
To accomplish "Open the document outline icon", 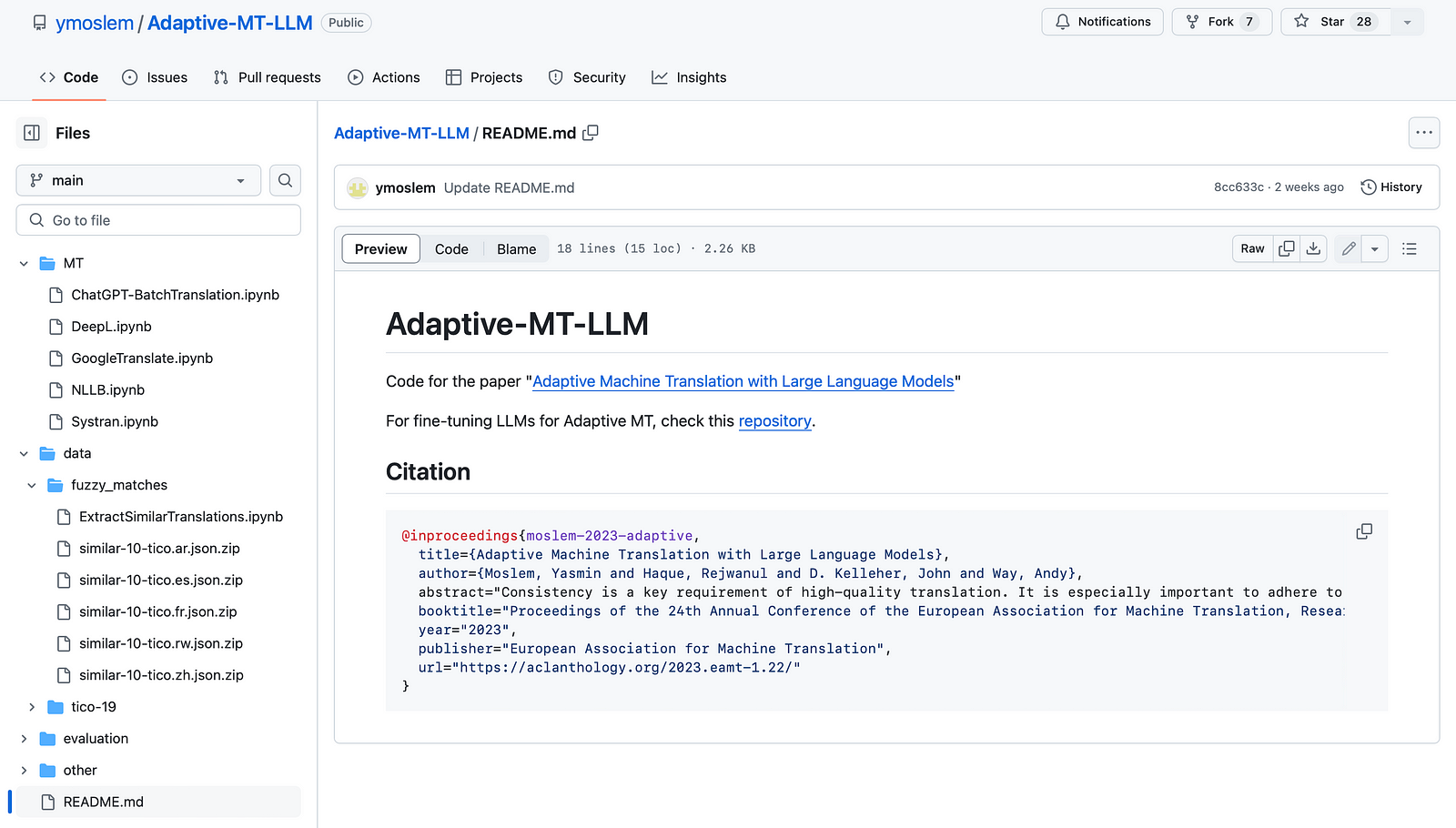I will [x=1410, y=248].
